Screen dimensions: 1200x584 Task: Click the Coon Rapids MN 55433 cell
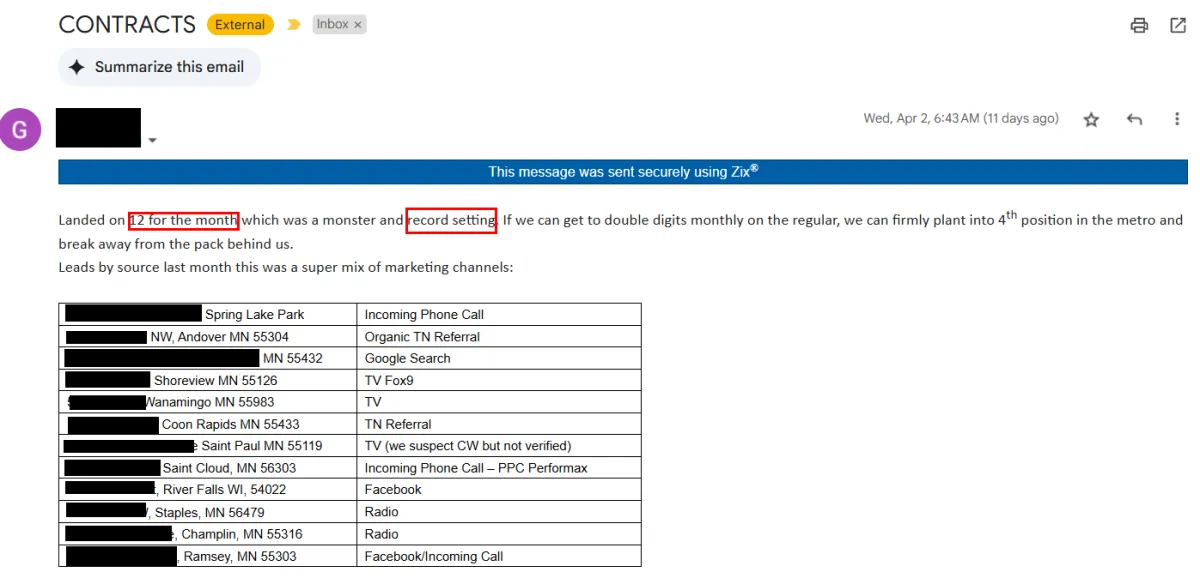208,424
